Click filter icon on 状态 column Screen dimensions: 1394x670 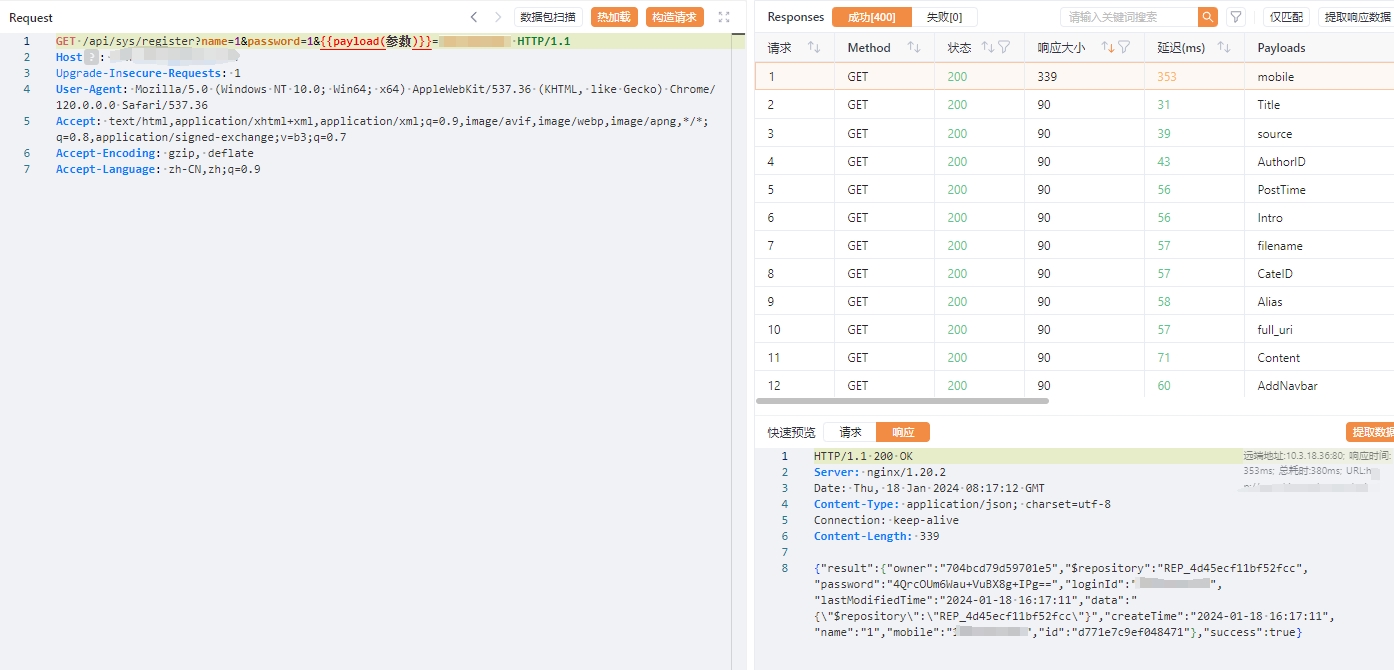[x=1004, y=48]
